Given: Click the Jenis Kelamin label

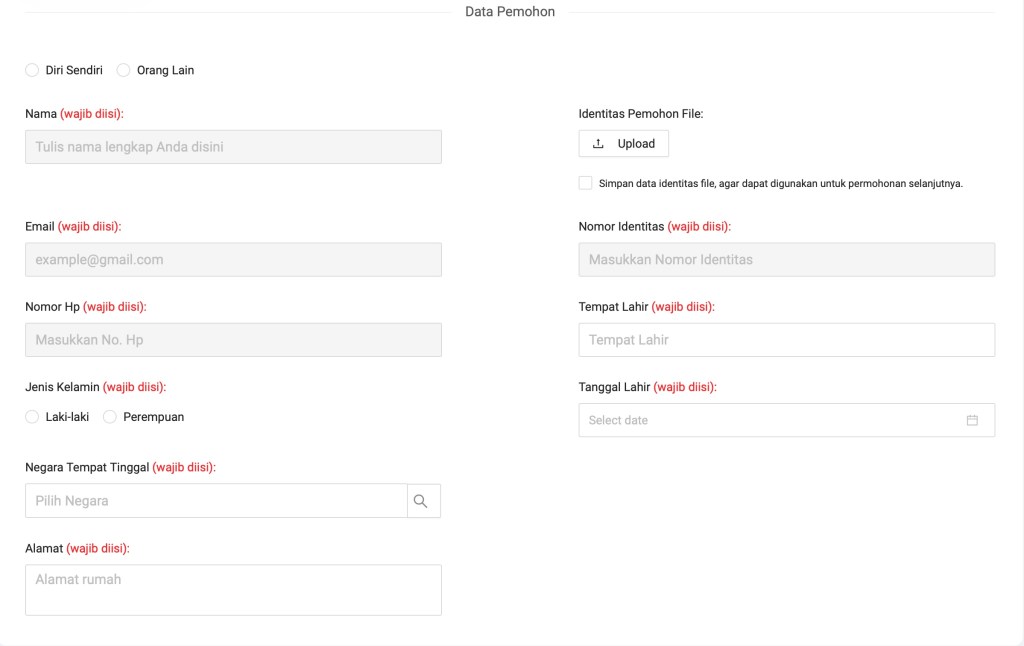Looking at the screenshot, I should 63,387.
